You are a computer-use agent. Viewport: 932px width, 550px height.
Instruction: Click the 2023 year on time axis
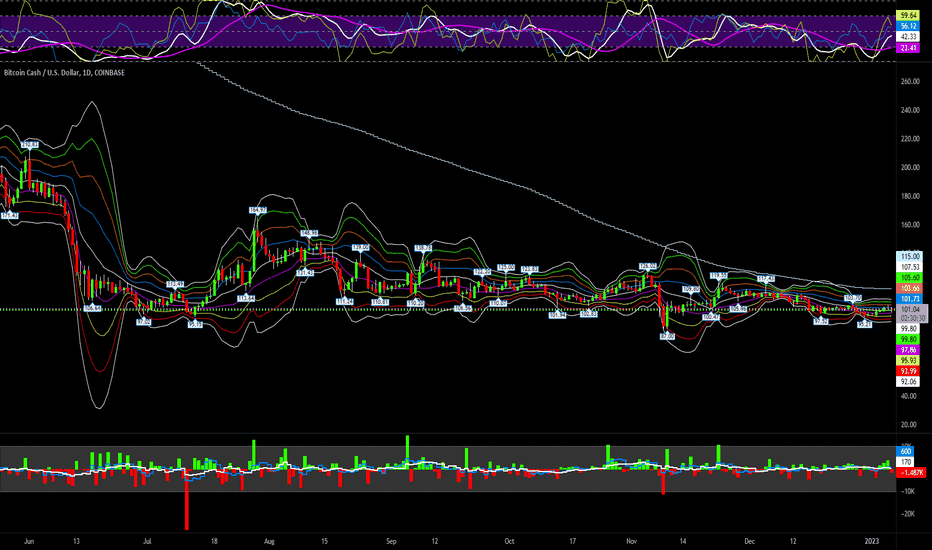871,542
